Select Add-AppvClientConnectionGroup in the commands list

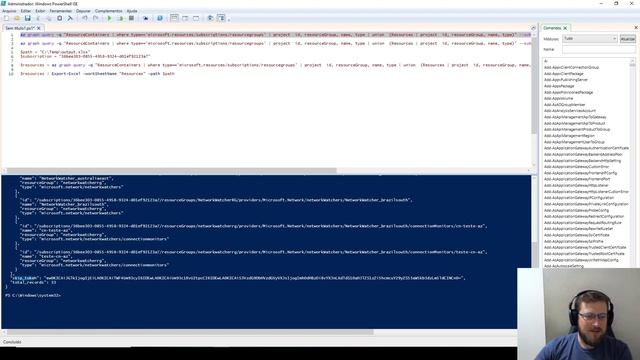571,67
